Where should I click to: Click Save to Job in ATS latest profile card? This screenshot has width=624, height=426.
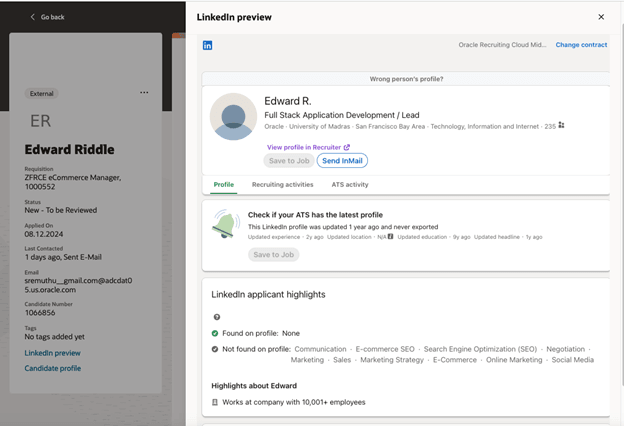[x=273, y=255]
